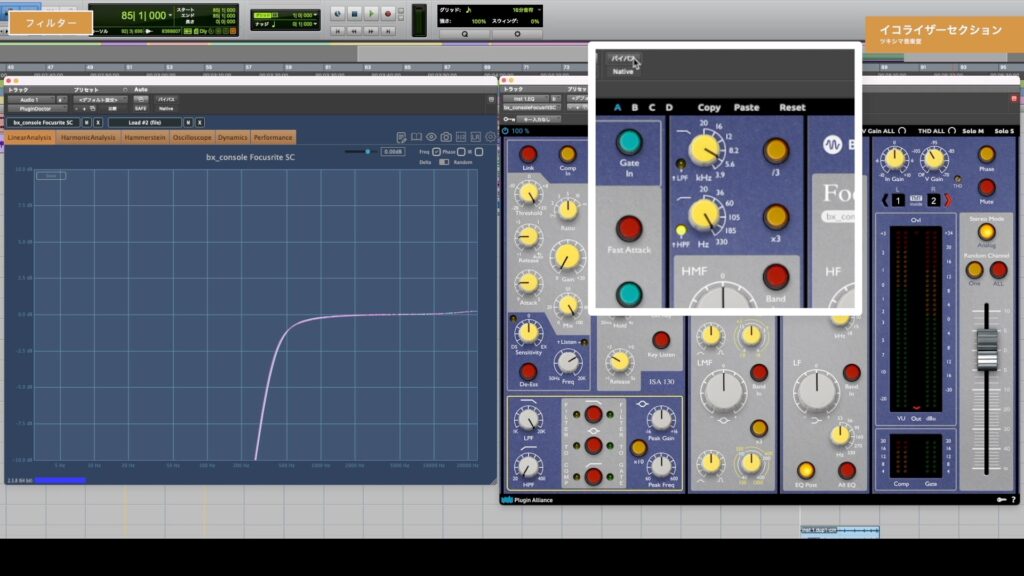Screen dimensions: 1024x576
Task: Click the Native button in PluginDoctor window header
Action: pos(166,108)
